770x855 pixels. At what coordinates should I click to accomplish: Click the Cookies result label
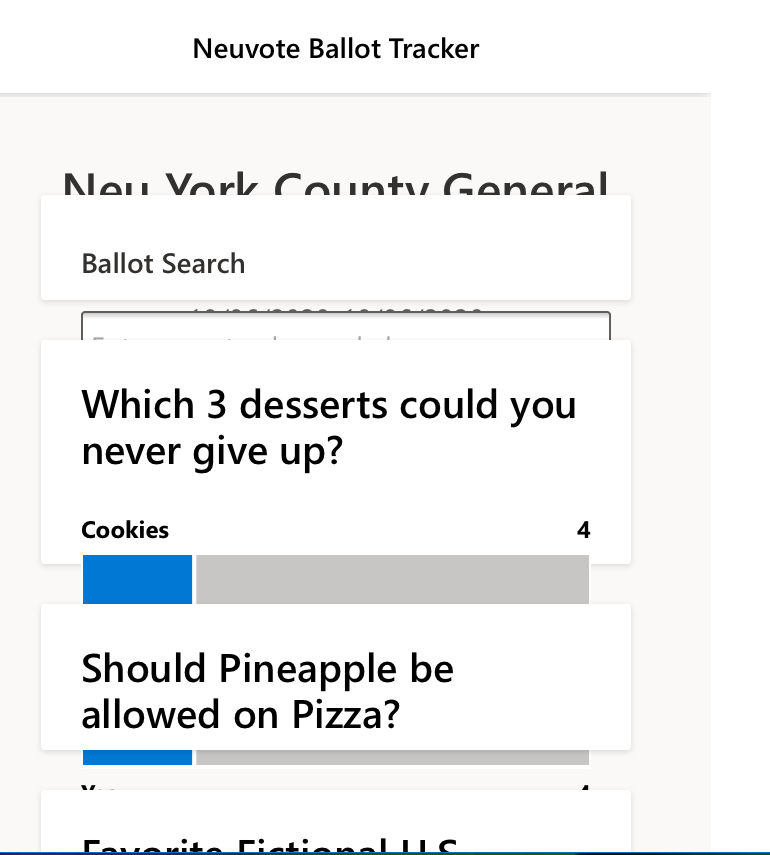pos(124,530)
